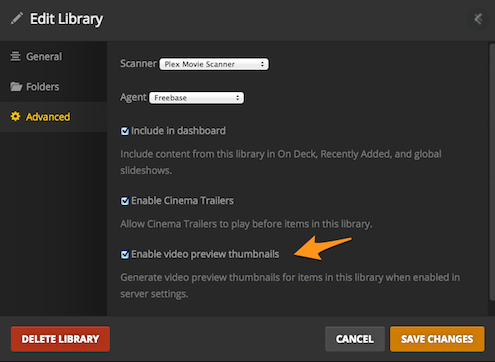Open the General tab
Screen dimensions: 495x362
click(53, 56)
